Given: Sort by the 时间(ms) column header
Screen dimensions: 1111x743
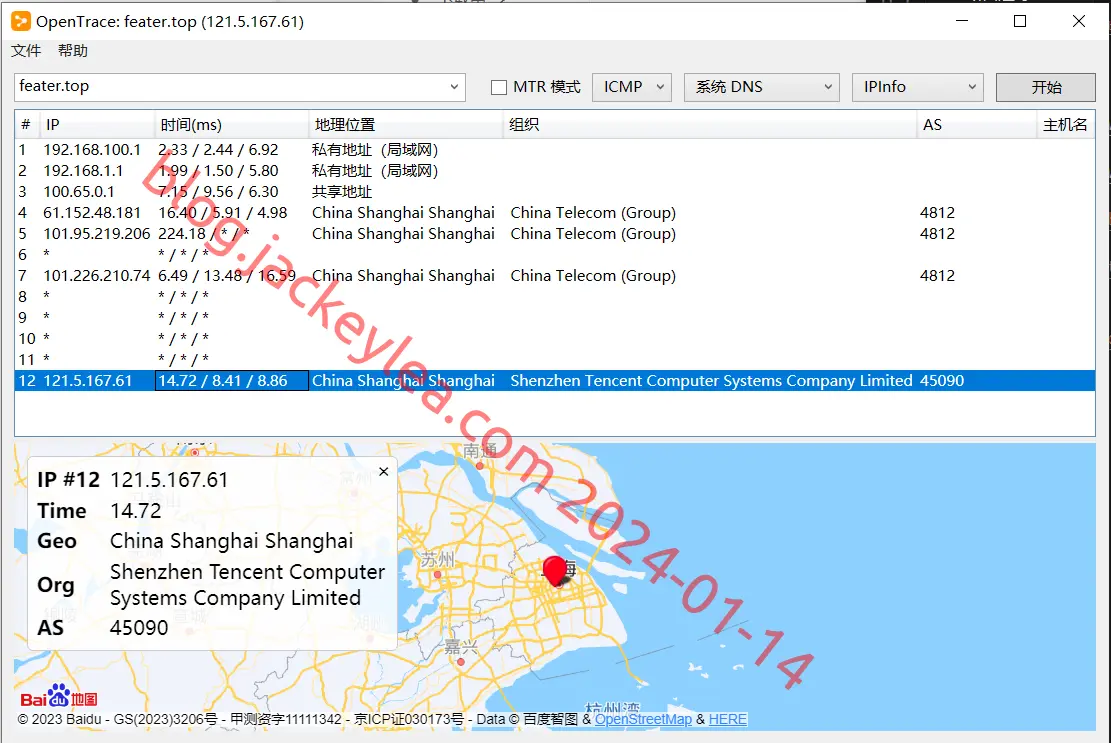Looking at the screenshot, I should [x=232, y=125].
